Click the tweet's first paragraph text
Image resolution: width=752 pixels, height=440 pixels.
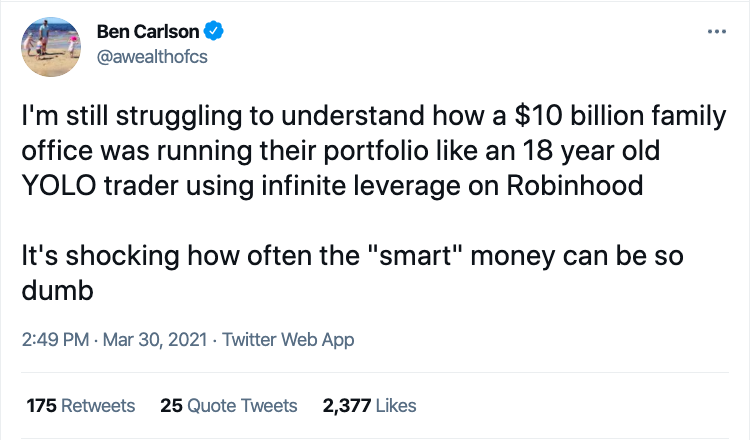click(370, 149)
